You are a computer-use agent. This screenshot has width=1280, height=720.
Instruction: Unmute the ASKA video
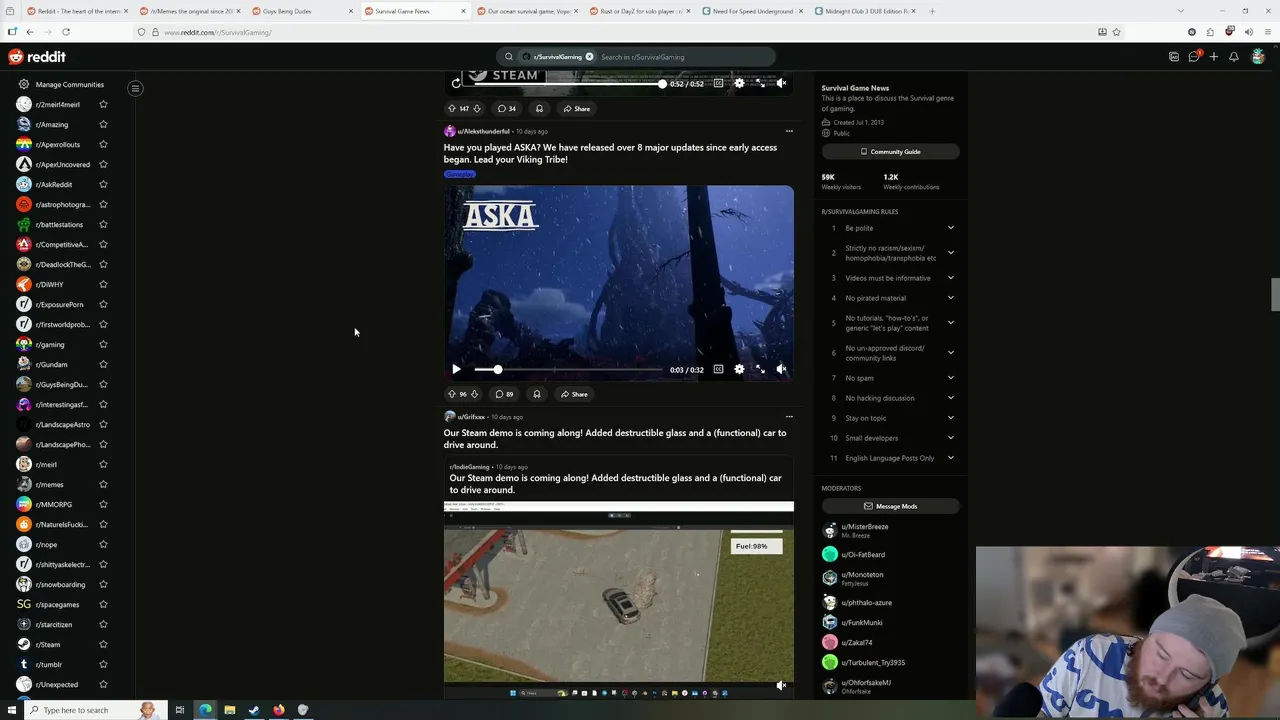781,369
